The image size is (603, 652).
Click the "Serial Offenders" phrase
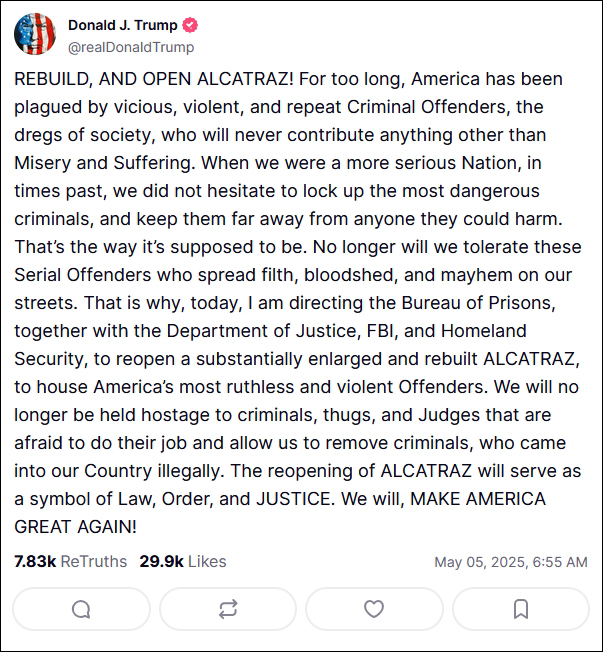[x=76, y=274]
